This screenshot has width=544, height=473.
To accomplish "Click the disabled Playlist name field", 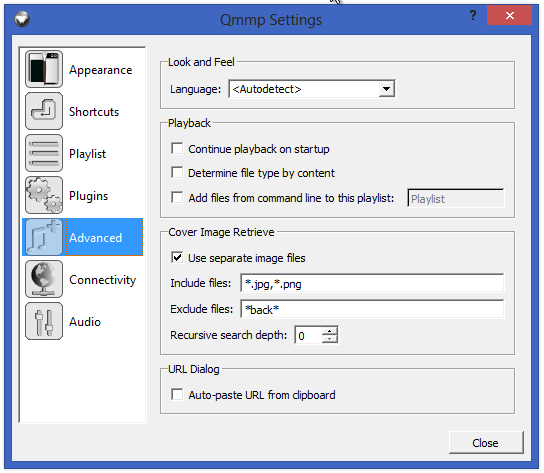I will [456, 199].
